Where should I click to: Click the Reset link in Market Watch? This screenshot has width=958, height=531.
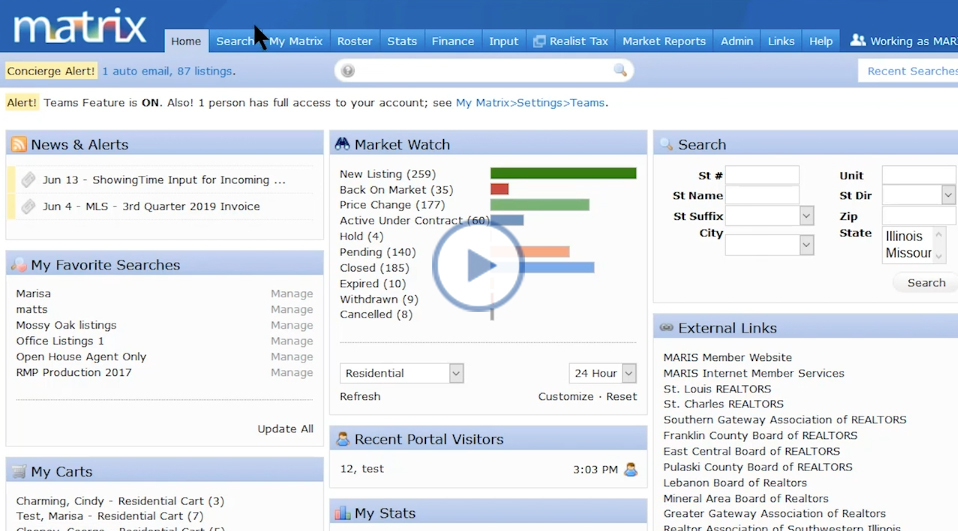621,397
